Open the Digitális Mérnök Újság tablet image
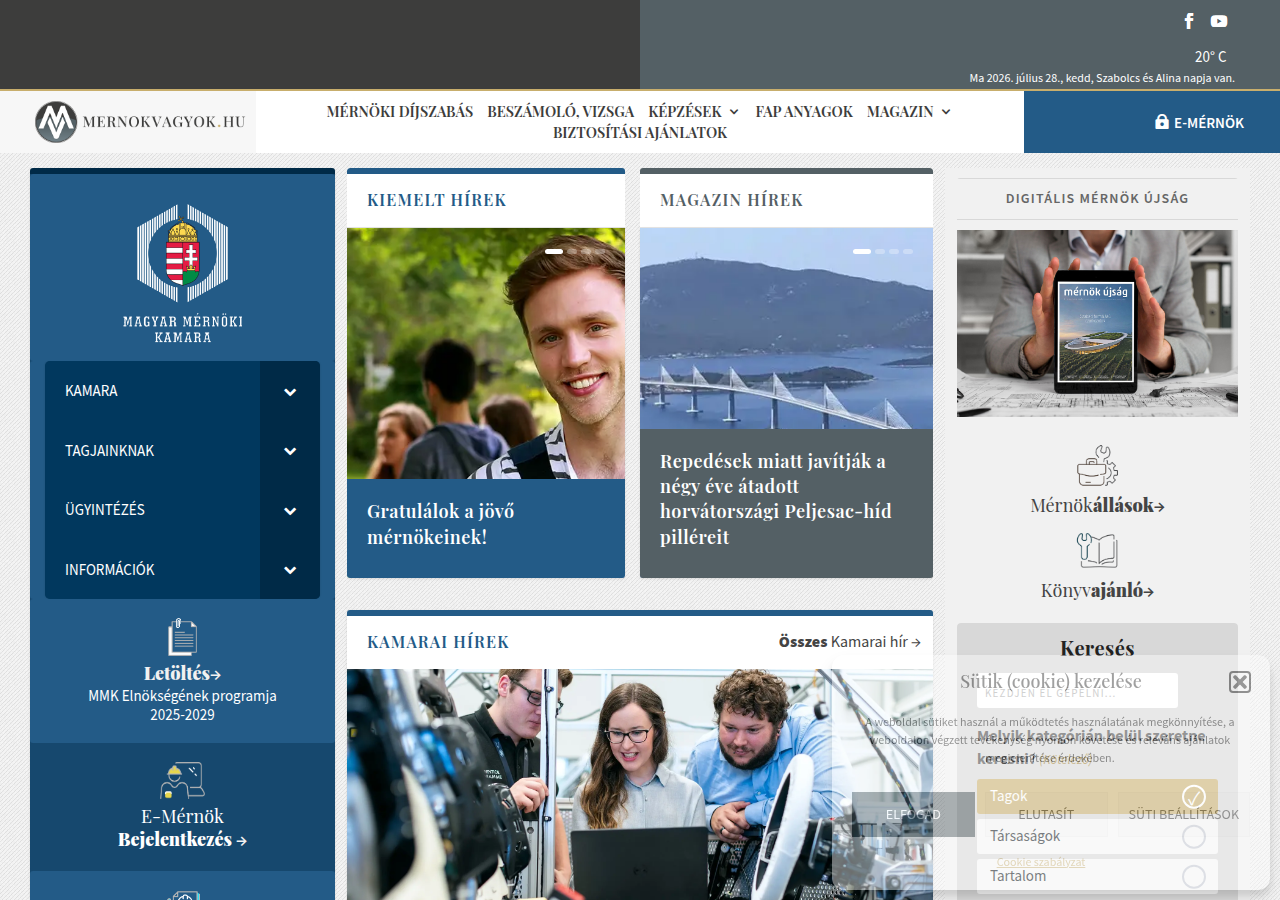This screenshot has height=900, width=1280. click(x=1097, y=323)
